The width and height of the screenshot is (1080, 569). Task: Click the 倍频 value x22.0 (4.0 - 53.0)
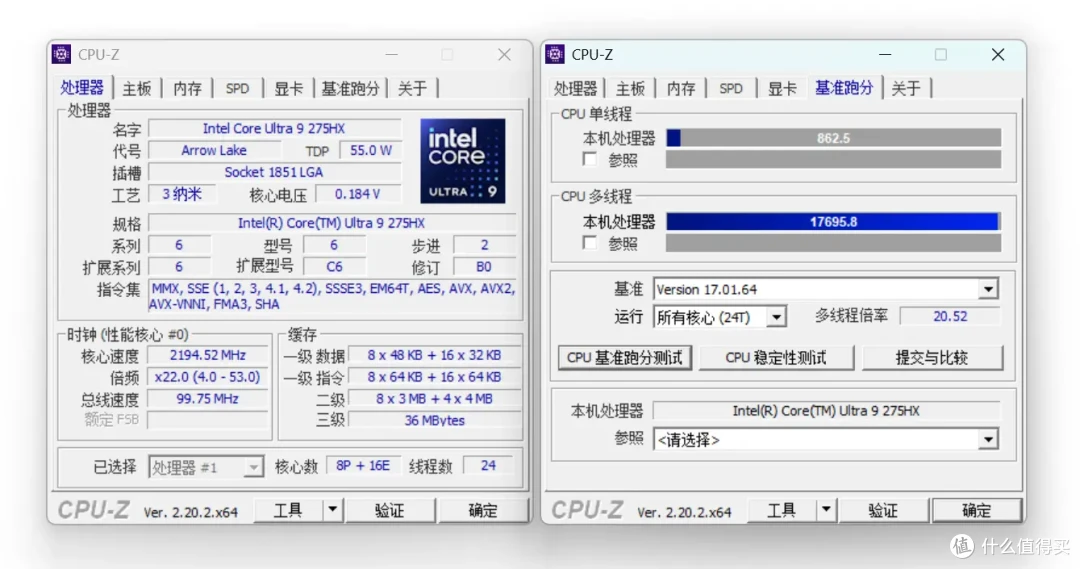207,377
